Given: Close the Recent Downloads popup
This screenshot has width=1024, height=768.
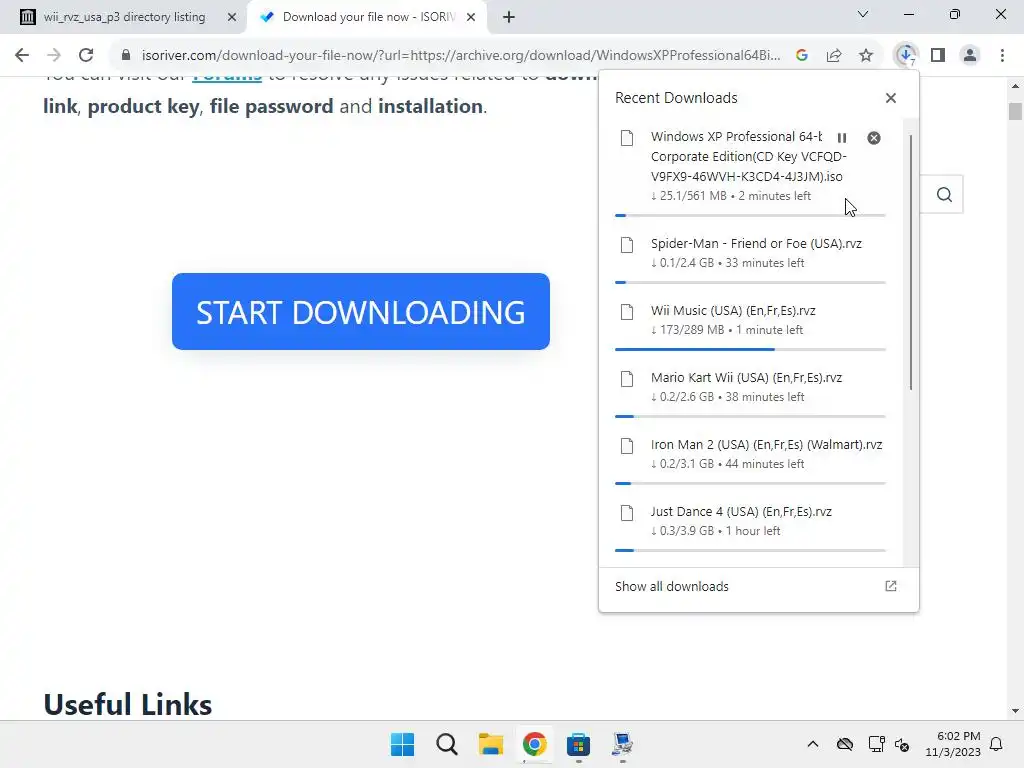Looking at the screenshot, I should 891,98.
